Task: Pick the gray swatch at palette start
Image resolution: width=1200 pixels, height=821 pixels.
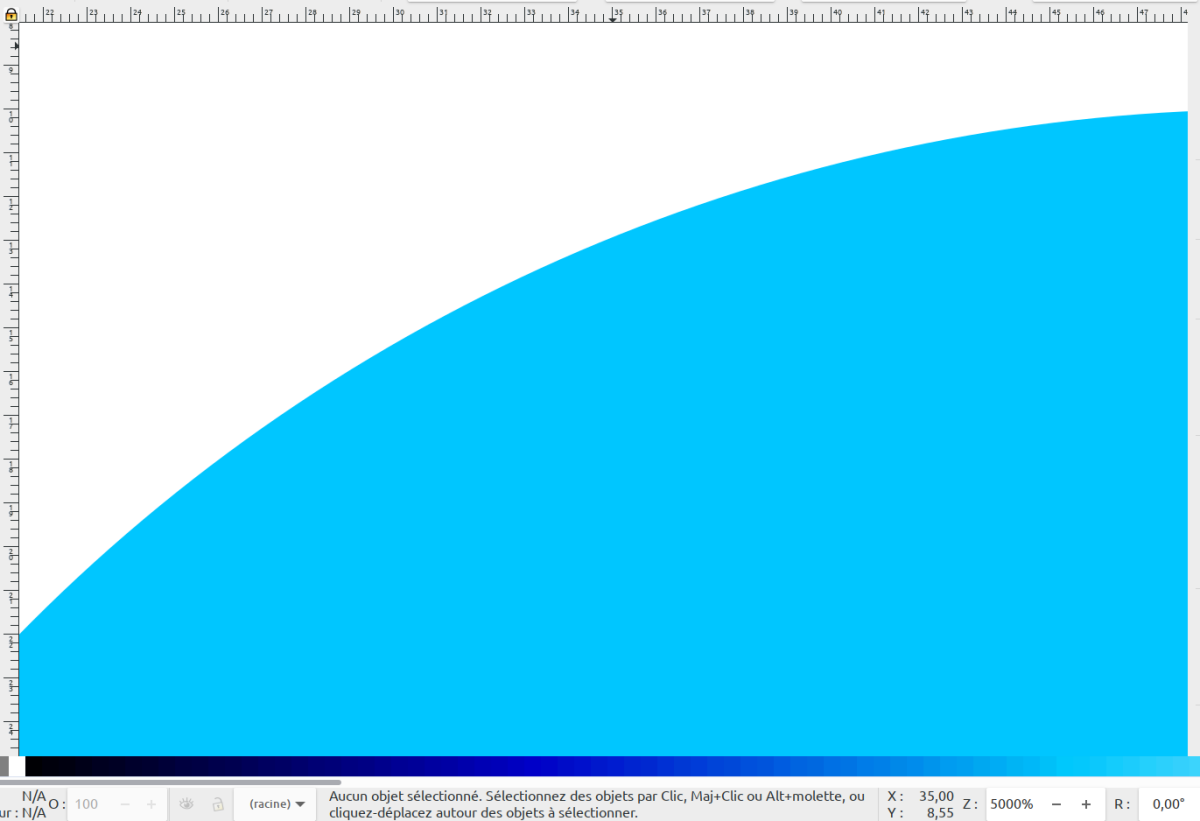Action: click(x=4, y=766)
